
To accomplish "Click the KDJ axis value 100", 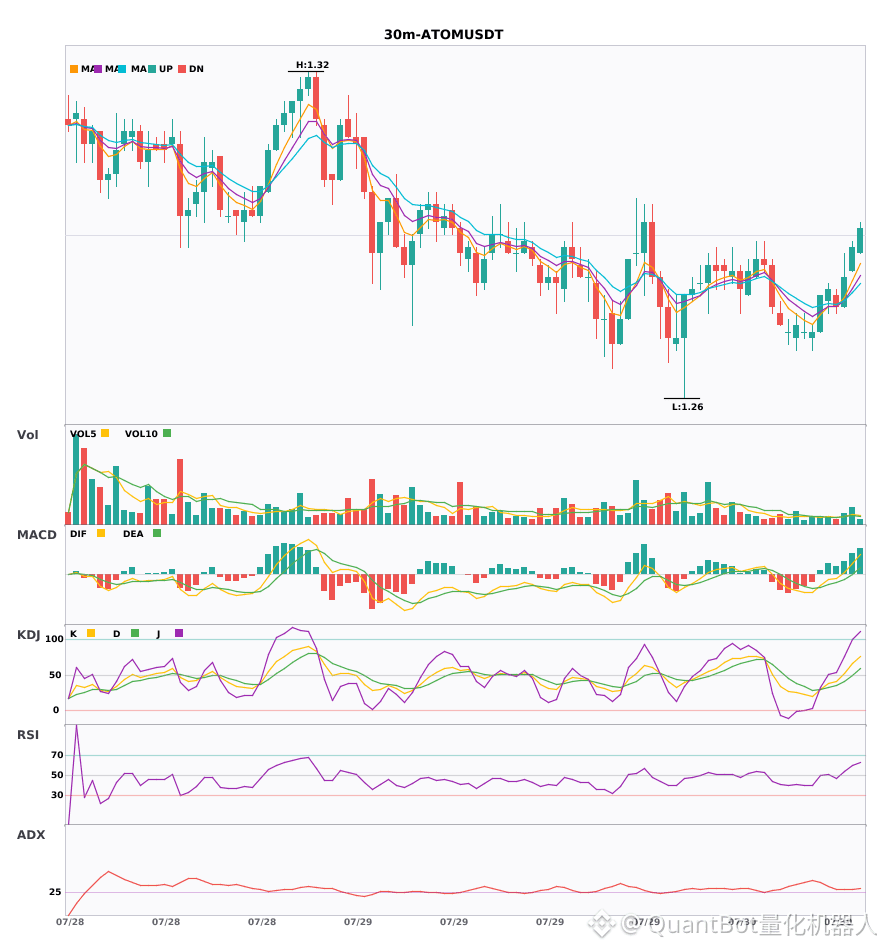I will pos(54,639).
